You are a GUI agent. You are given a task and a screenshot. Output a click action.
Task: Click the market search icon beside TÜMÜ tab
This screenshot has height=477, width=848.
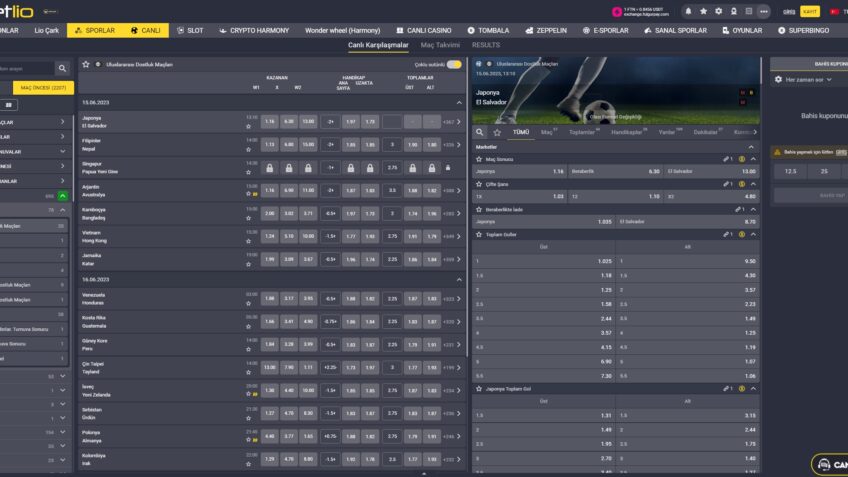(x=480, y=132)
